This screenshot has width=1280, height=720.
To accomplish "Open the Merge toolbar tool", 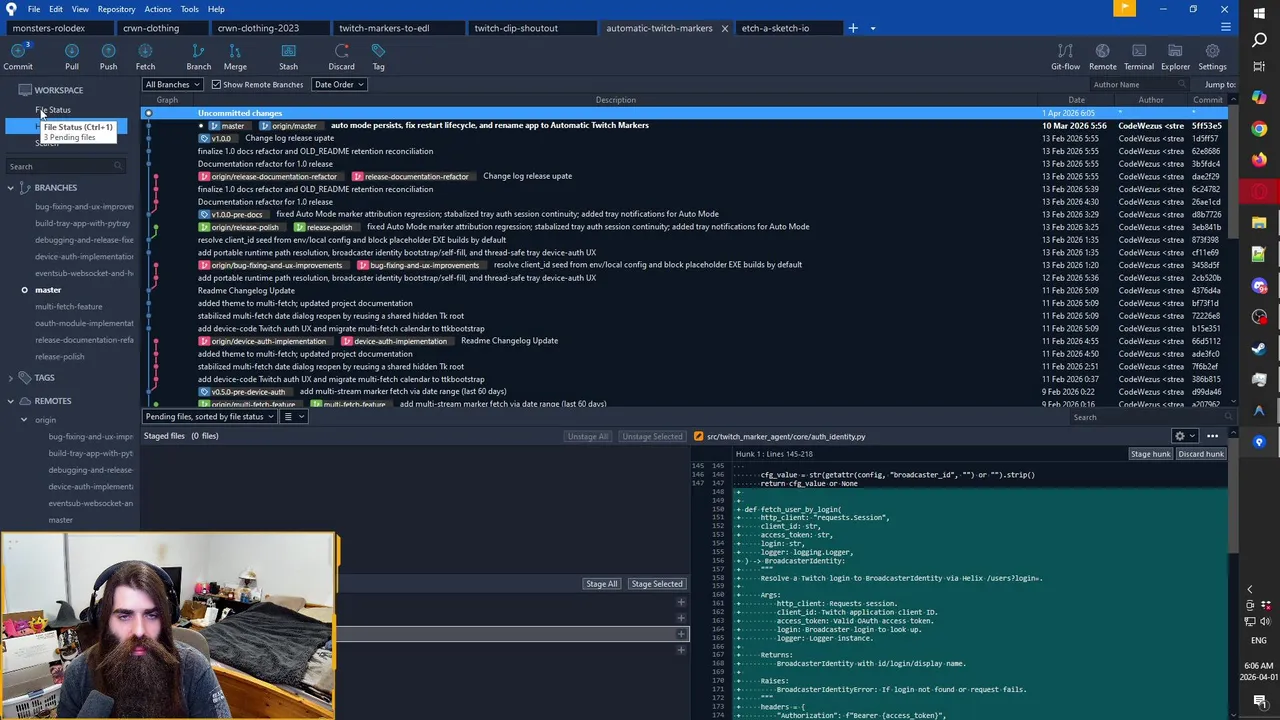I will pos(235,57).
